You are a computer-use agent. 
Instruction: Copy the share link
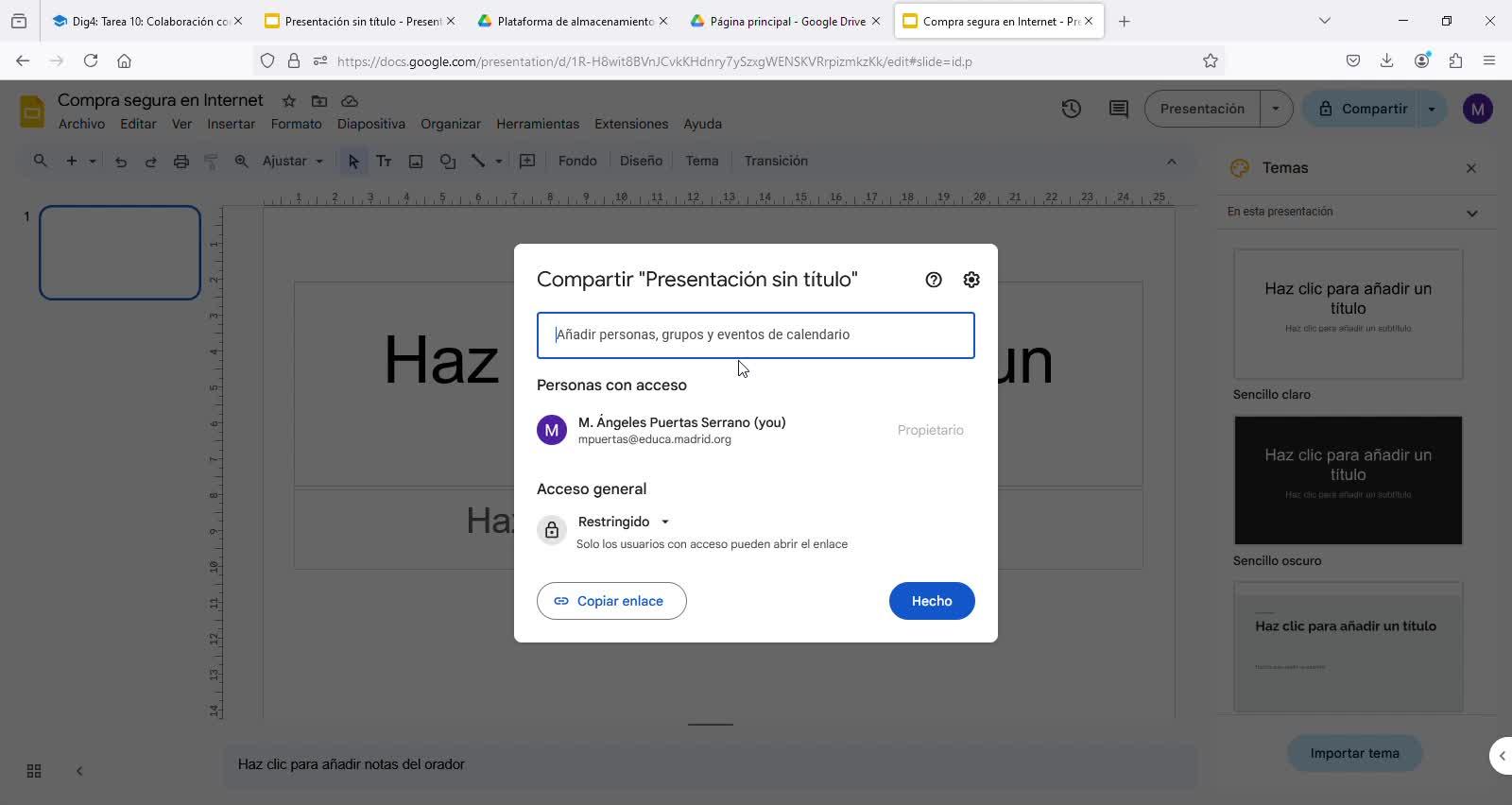611,601
